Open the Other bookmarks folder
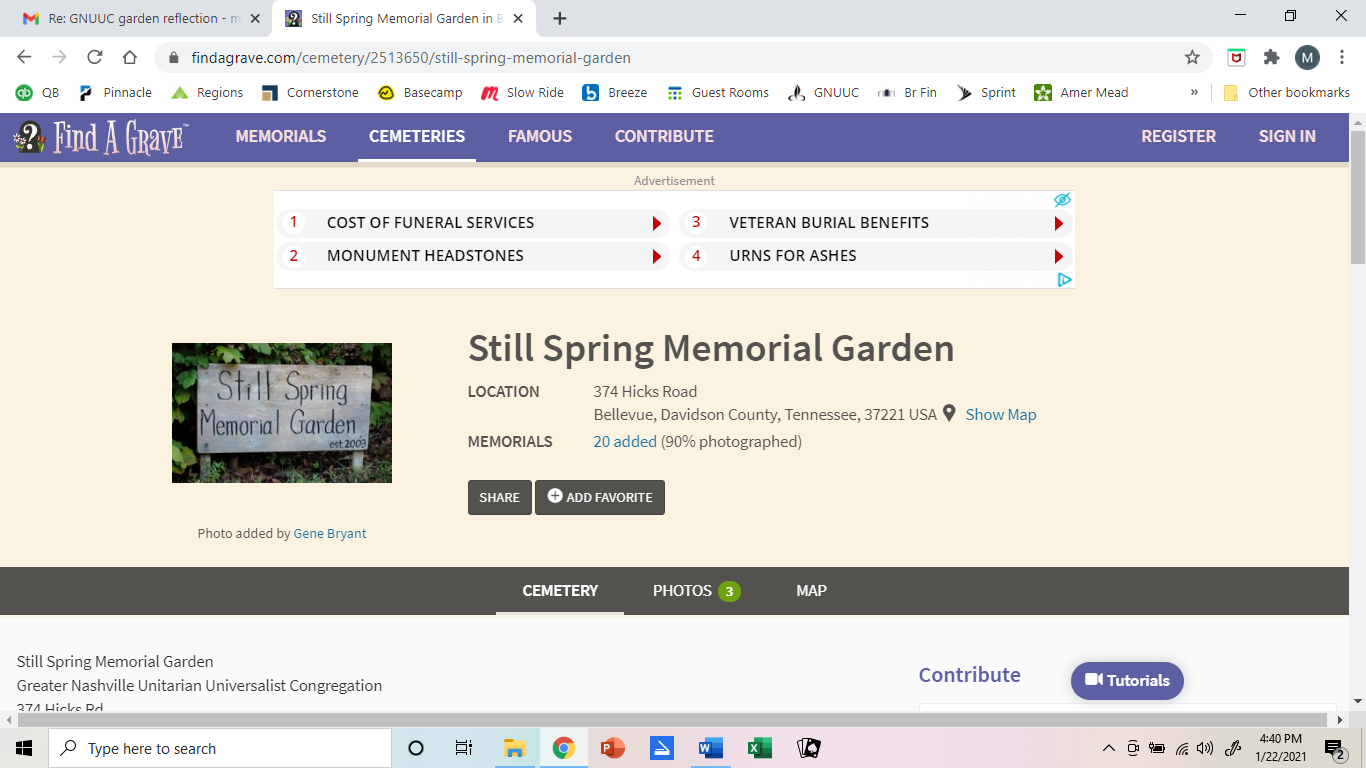Image resolution: width=1366 pixels, height=768 pixels. click(1286, 92)
